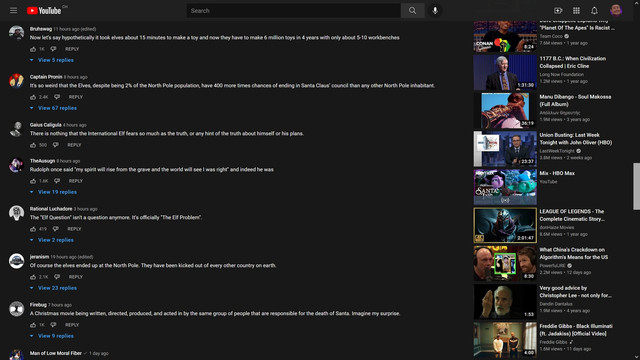
Task: Expand View 23 replies
Action: (x=53, y=288)
